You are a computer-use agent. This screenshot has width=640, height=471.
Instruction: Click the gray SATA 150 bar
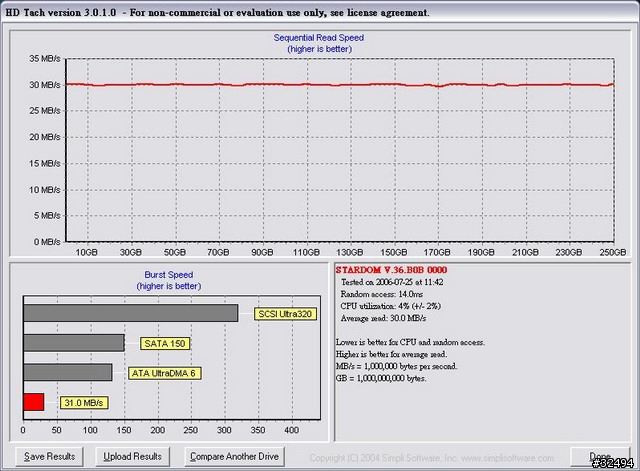pyautogui.click(x=74, y=343)
